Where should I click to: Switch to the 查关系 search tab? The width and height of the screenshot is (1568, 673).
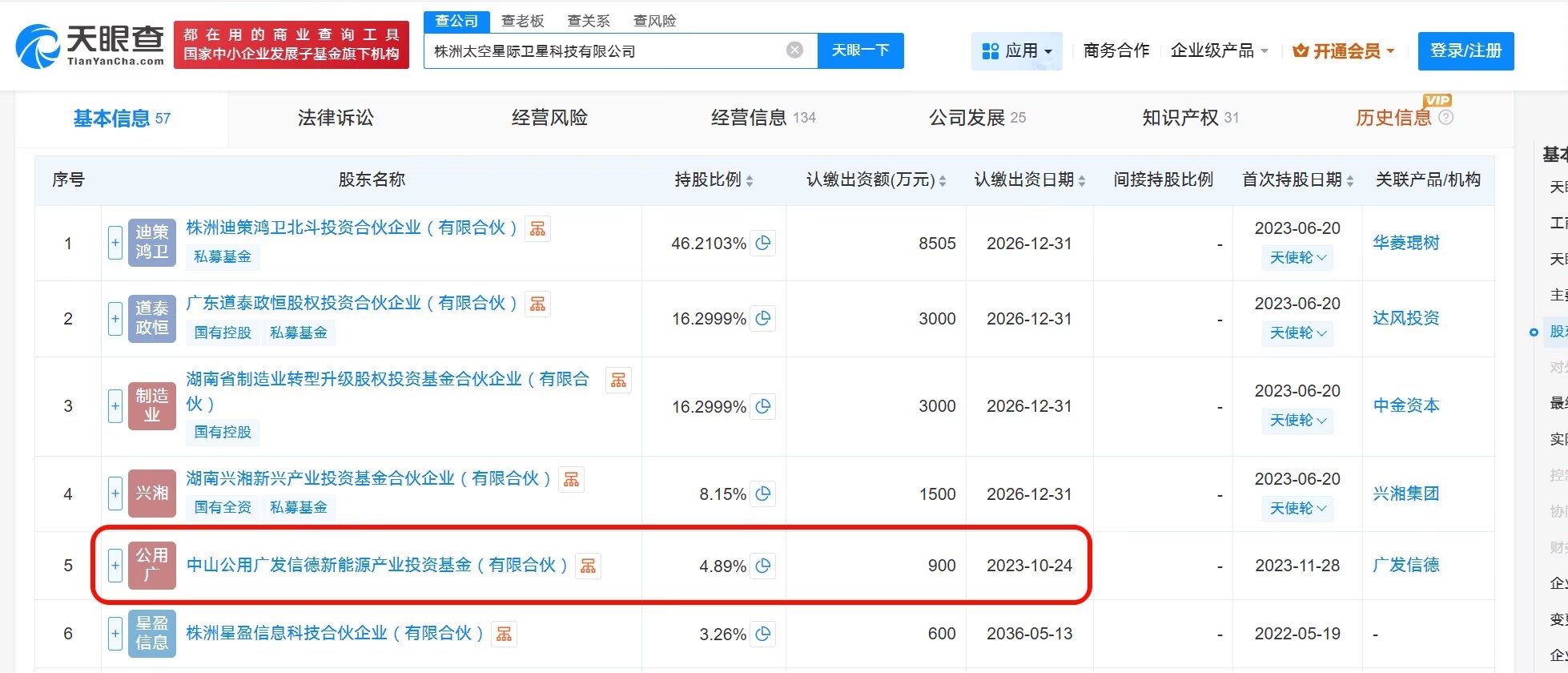[x=589, y=21]
